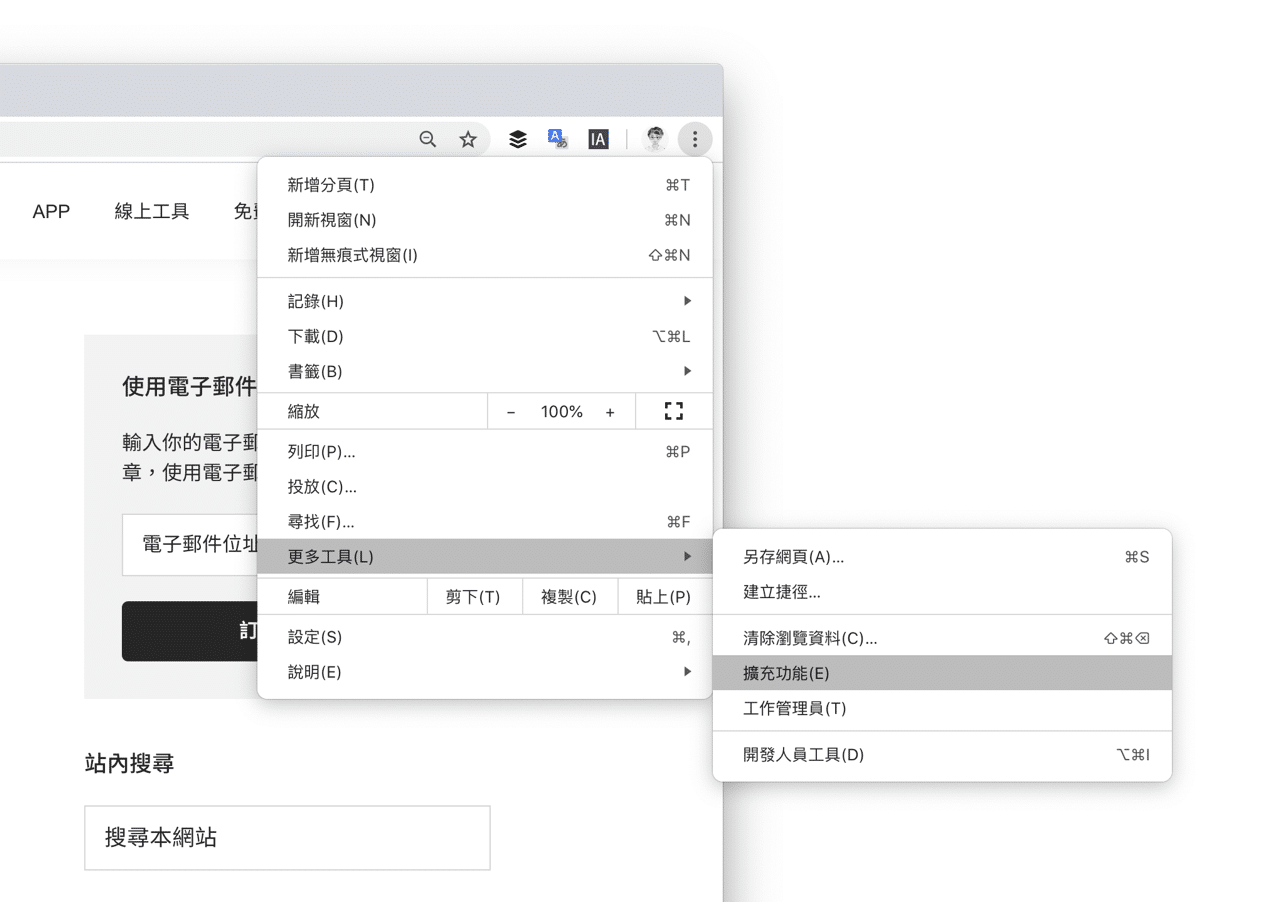The width and height of the screenshot is (1280, 902).
Task: Click the black subscribe button
Action: click(x=190, y=631)
